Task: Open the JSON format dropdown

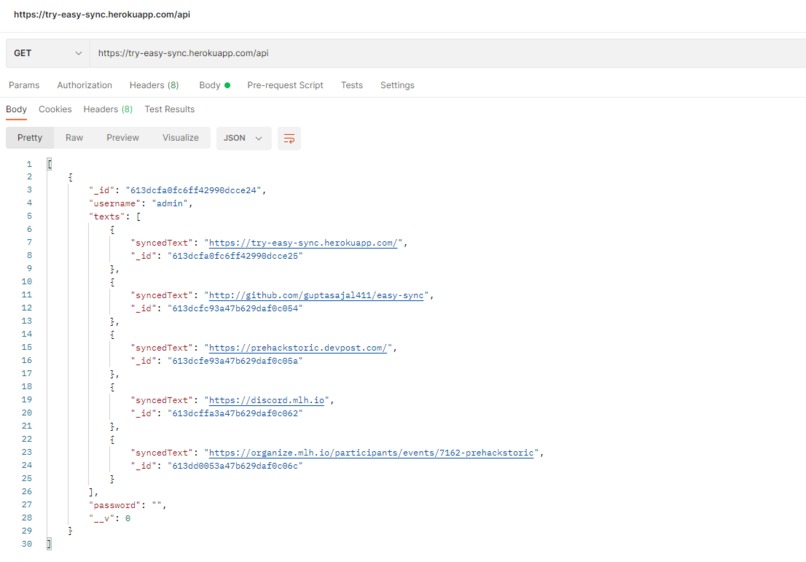Action: coord(244,138)
